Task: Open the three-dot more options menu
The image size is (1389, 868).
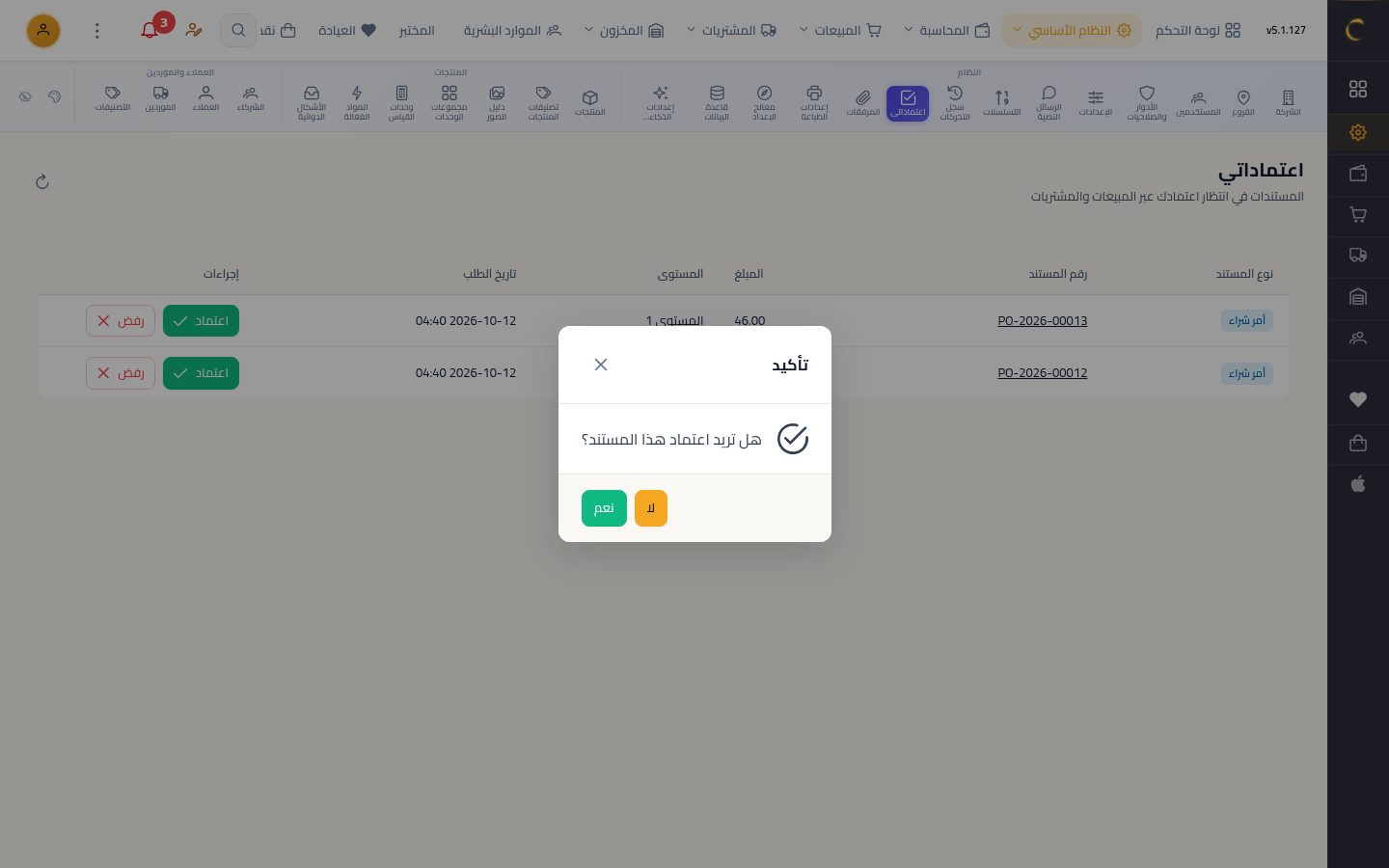Action: point(96,30)
